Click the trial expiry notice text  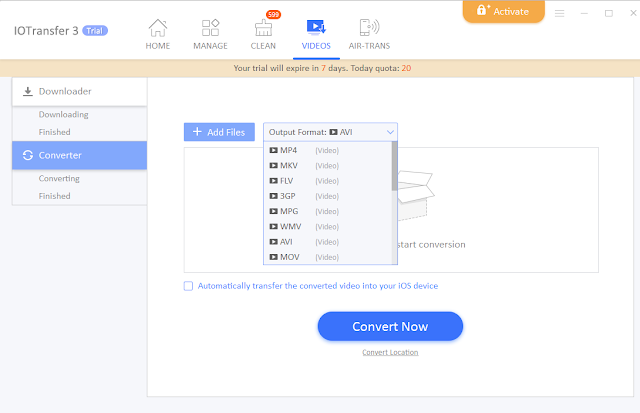click(x=322, y=68)
